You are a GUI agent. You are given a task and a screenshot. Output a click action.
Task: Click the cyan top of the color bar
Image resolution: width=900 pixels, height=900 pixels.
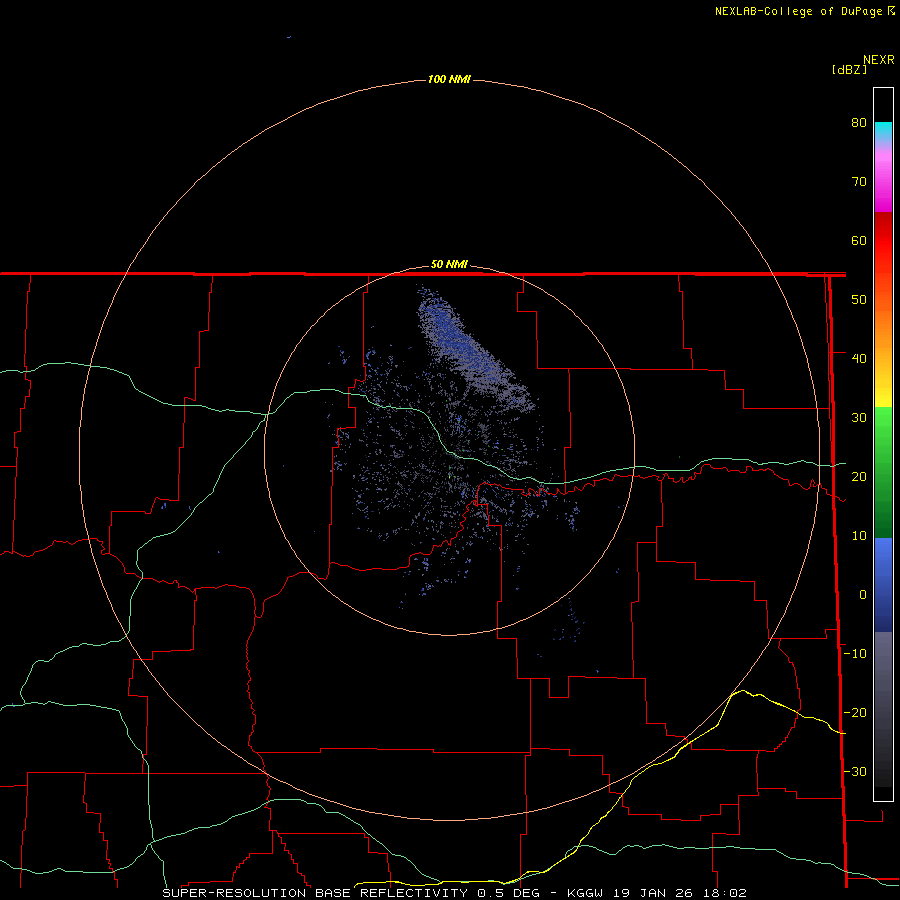(x=883, y=129)
